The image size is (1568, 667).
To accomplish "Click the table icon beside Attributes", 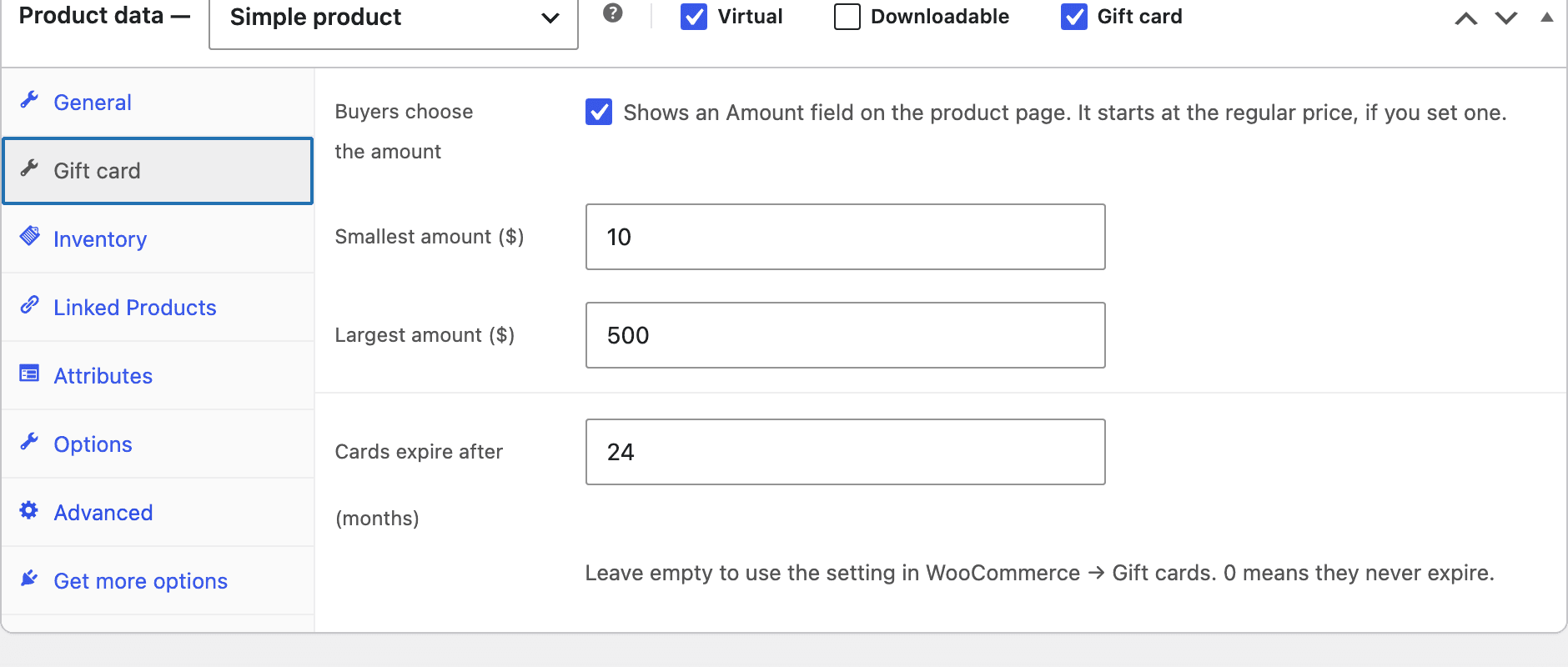I will pos(29,374).
